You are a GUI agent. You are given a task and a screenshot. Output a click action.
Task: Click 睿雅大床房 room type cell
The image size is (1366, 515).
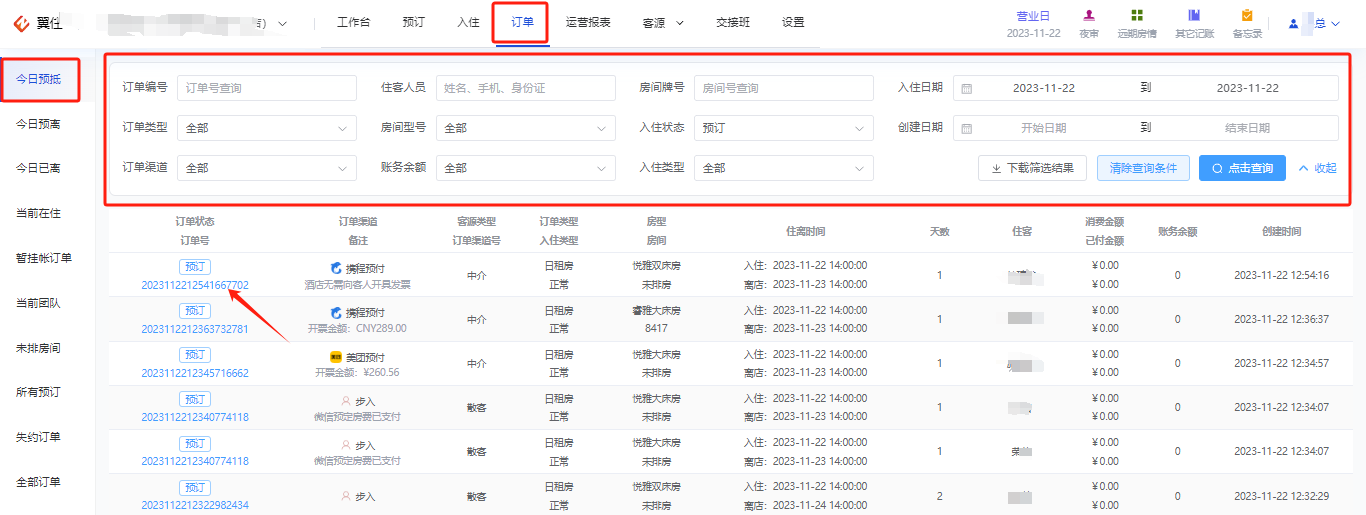coord(656,311)
